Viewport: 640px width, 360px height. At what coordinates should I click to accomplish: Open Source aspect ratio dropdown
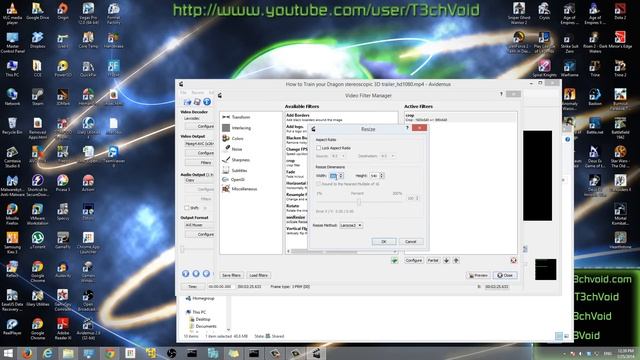pyautogui.click(x=338, y=156)
